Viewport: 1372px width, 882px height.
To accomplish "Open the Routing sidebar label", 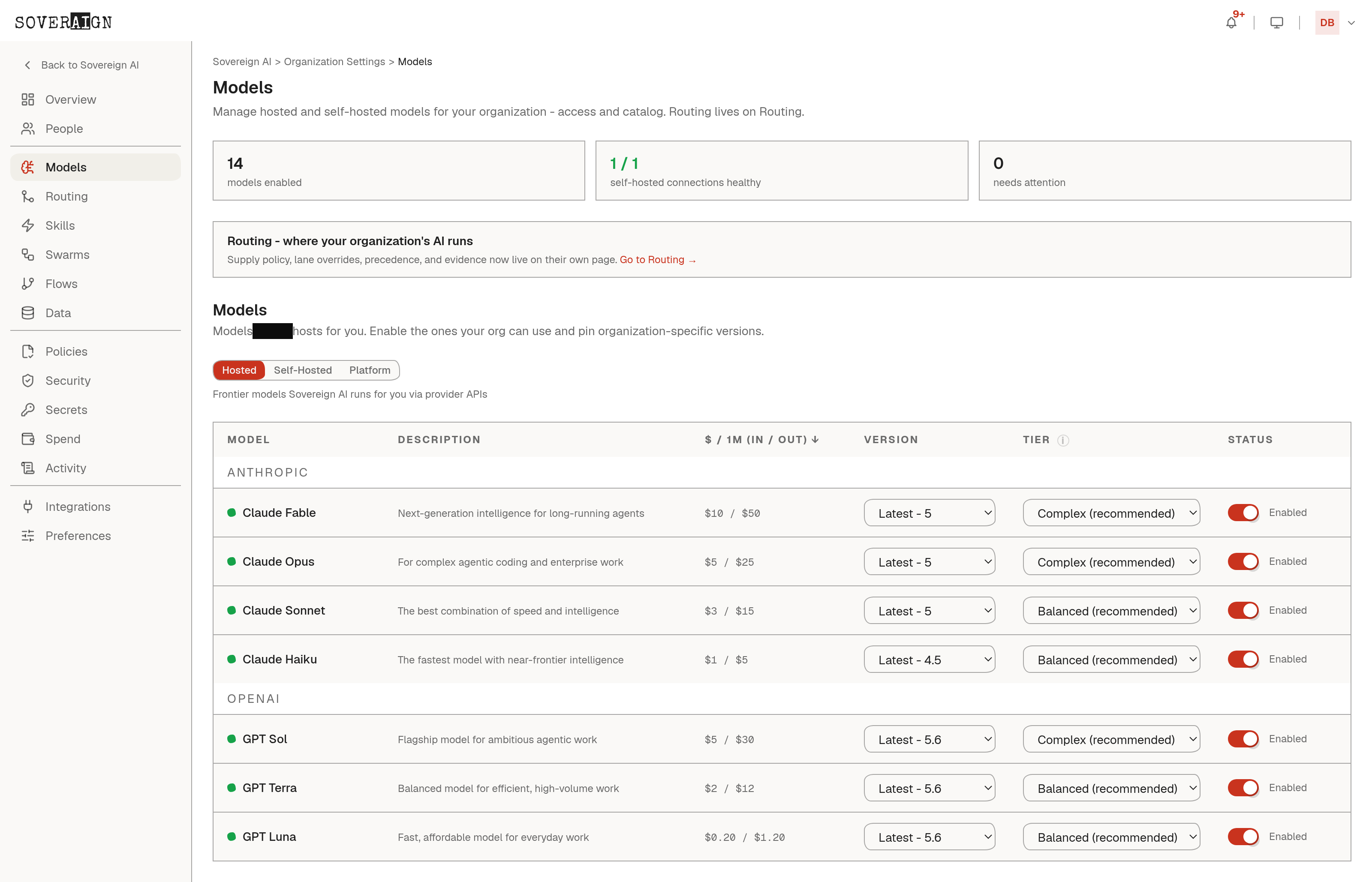I will (x=66, y=196).
